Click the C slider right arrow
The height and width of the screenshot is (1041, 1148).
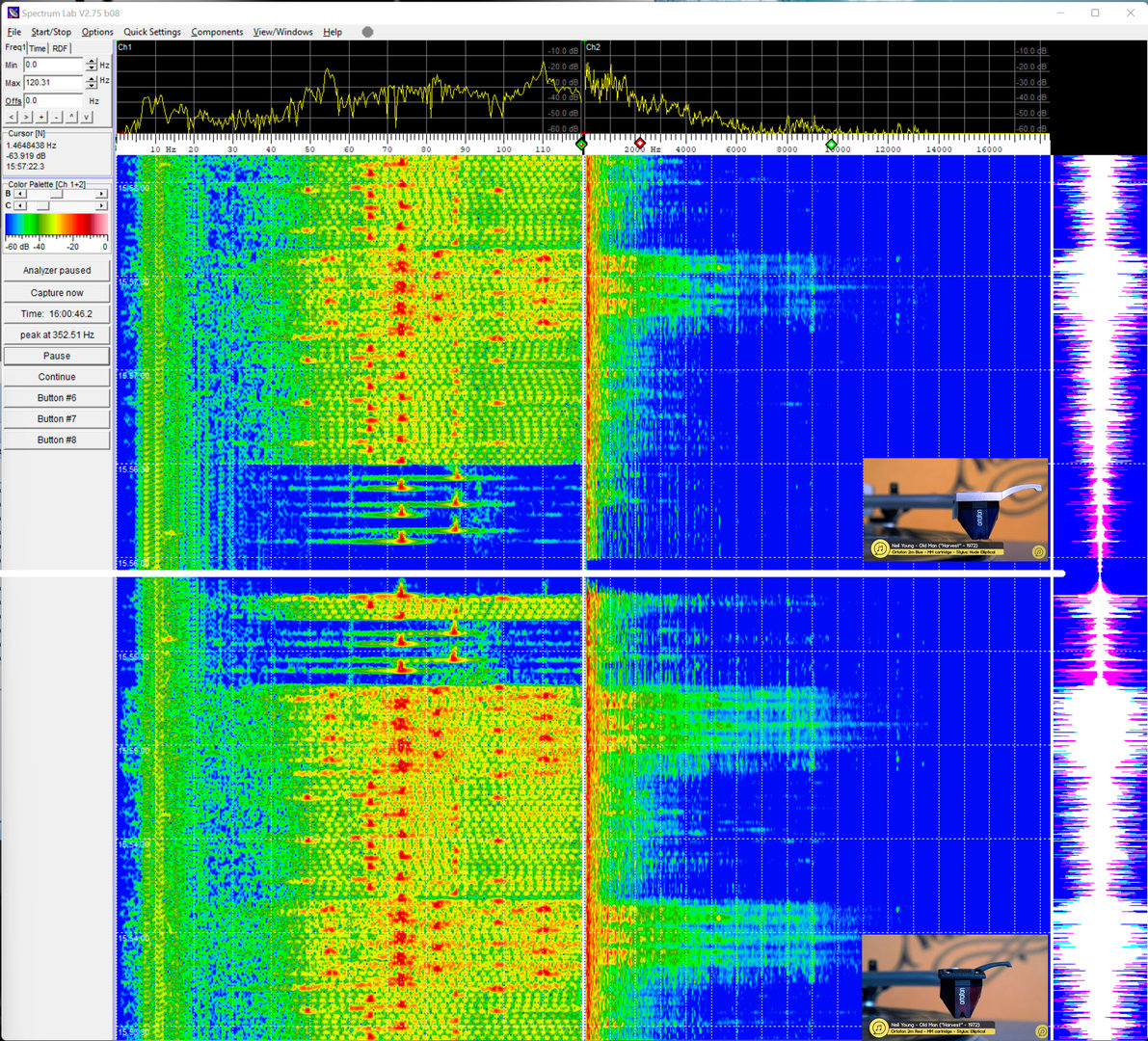pos(102,205)
